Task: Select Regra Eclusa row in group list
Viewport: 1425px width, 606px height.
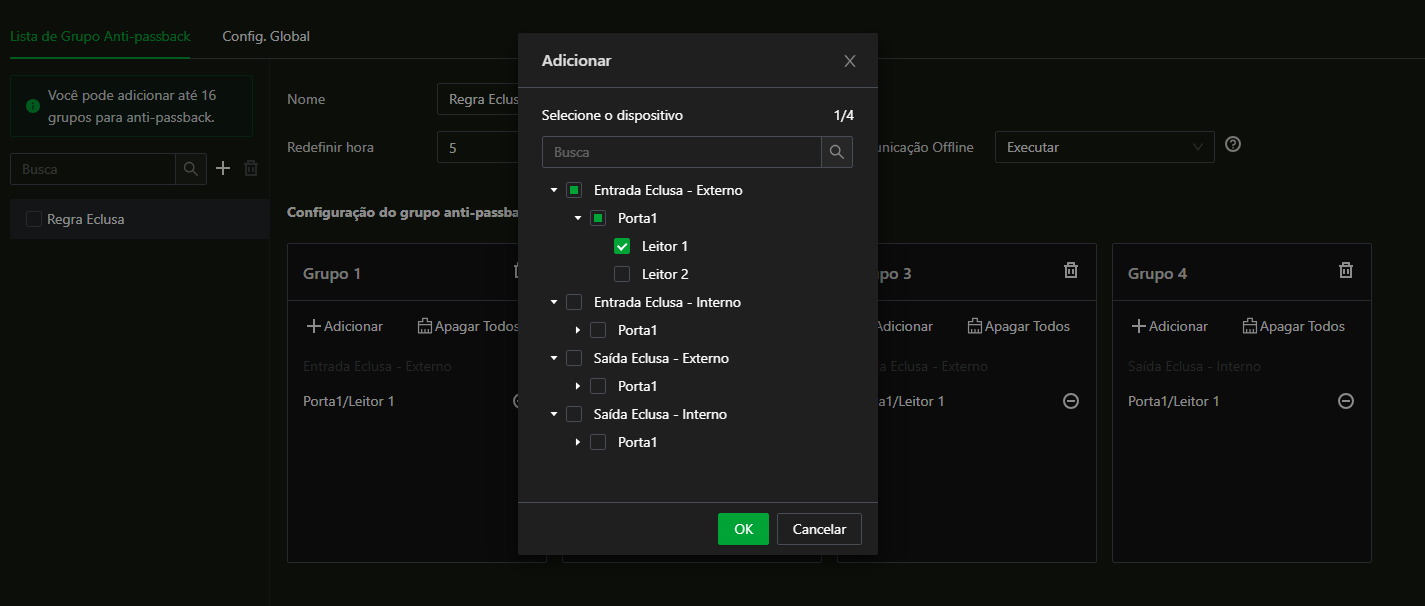Action: pyautogui.click(x=139, y=219)
